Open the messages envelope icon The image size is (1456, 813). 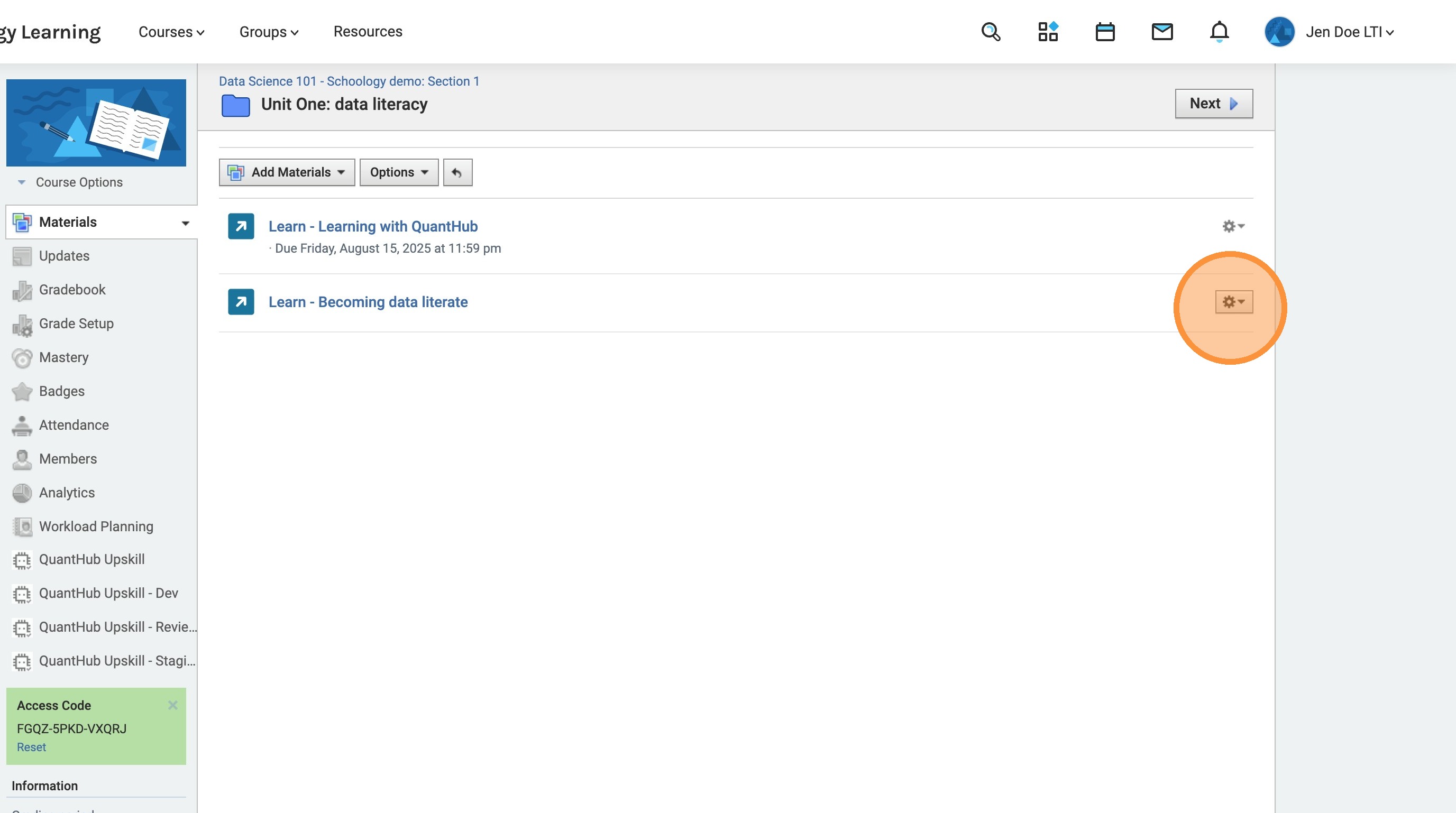1161,32
